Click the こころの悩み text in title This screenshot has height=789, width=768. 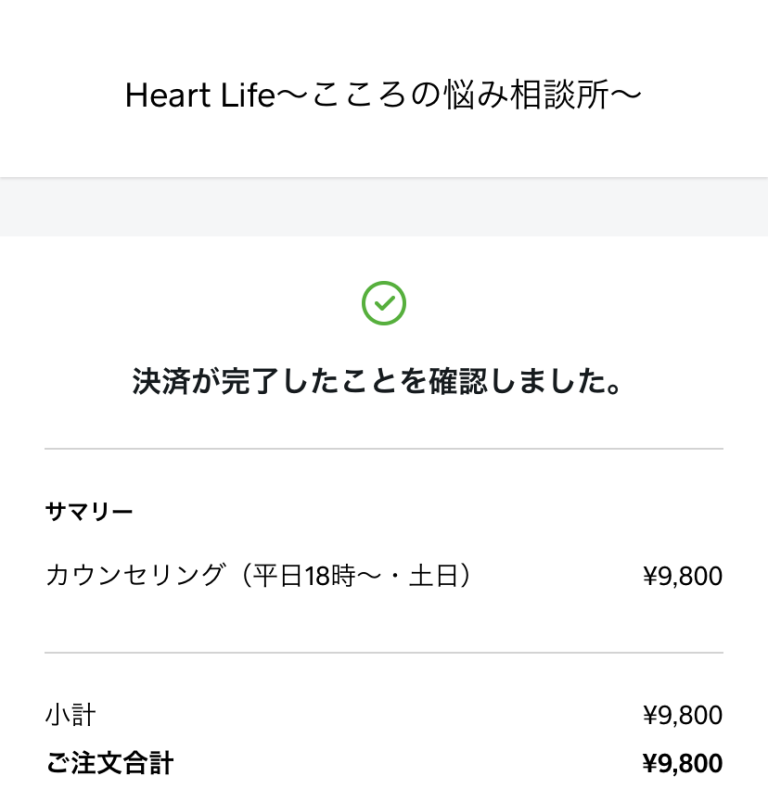click(410, 95)
